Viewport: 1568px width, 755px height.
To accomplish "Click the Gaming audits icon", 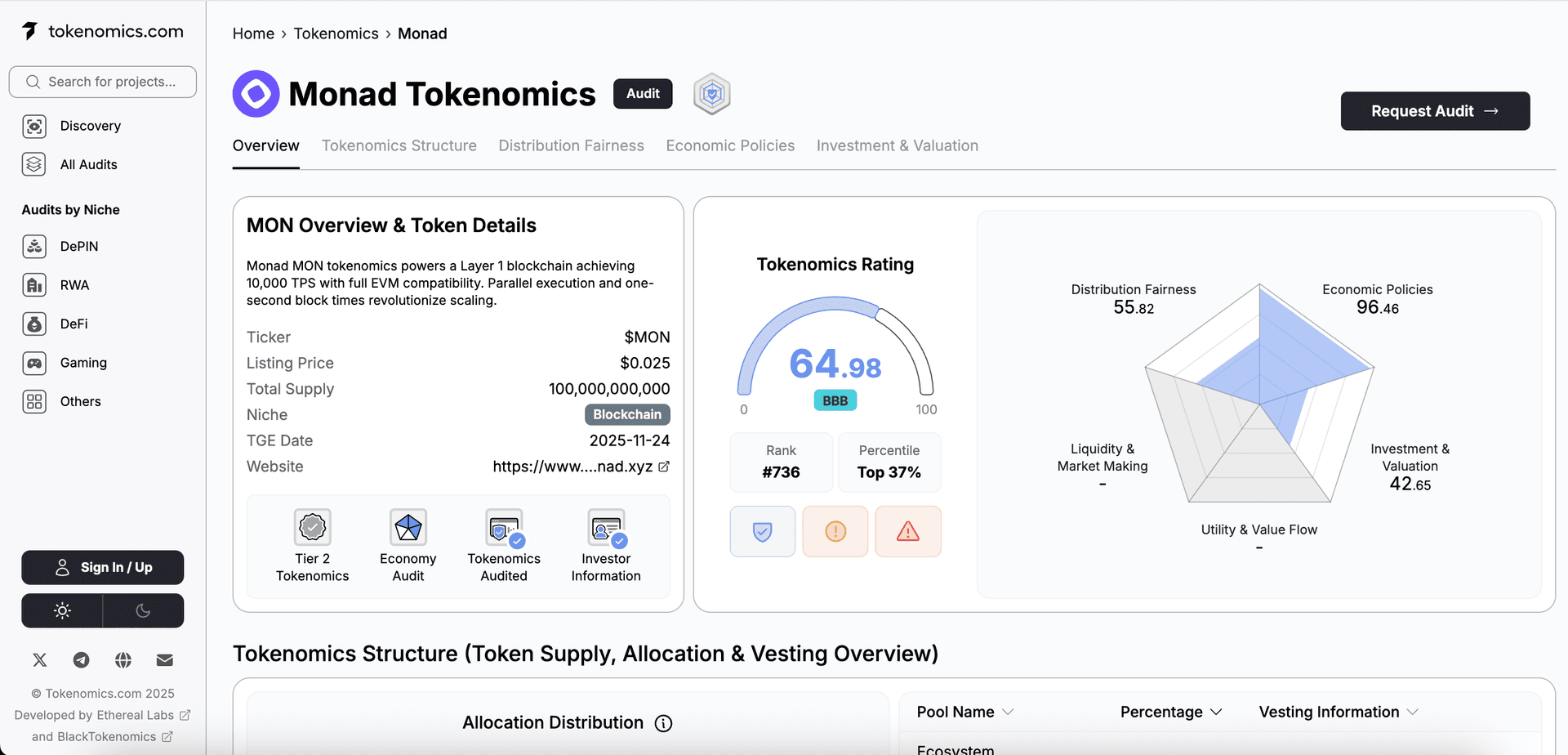I will [x=33, y=363].
